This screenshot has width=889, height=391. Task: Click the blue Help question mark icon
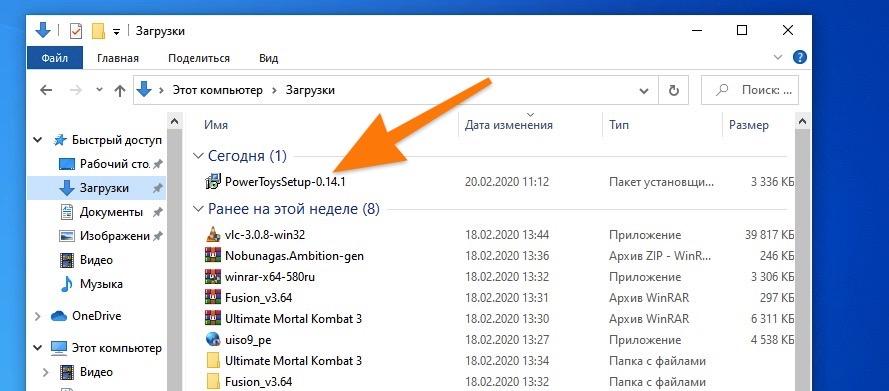[x=799, y=57]
